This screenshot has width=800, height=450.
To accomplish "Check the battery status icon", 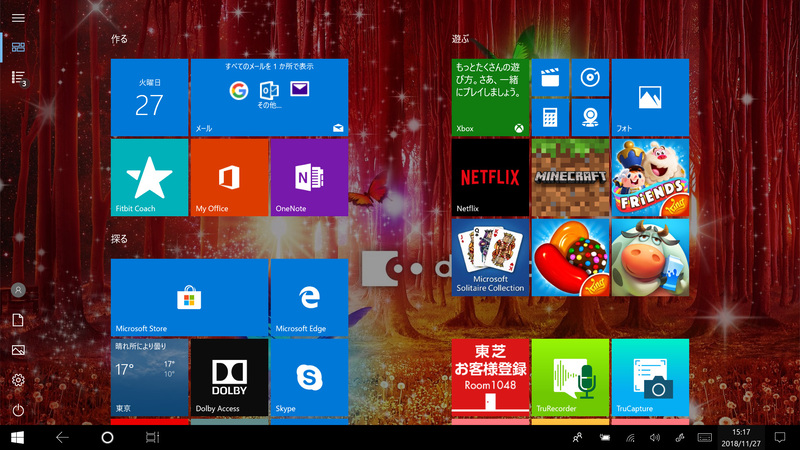I will coord(605,437).
